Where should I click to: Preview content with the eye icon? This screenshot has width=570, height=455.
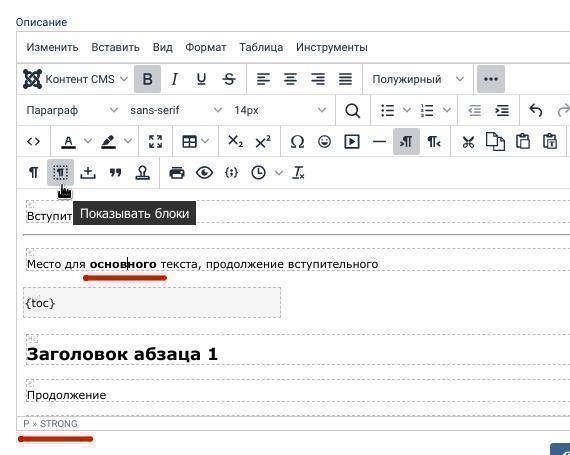click(204, 172)
